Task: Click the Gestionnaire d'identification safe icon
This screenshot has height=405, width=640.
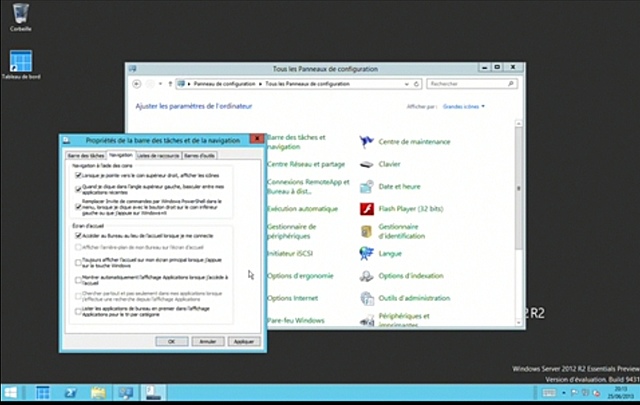Action: (x=366, y=231)
